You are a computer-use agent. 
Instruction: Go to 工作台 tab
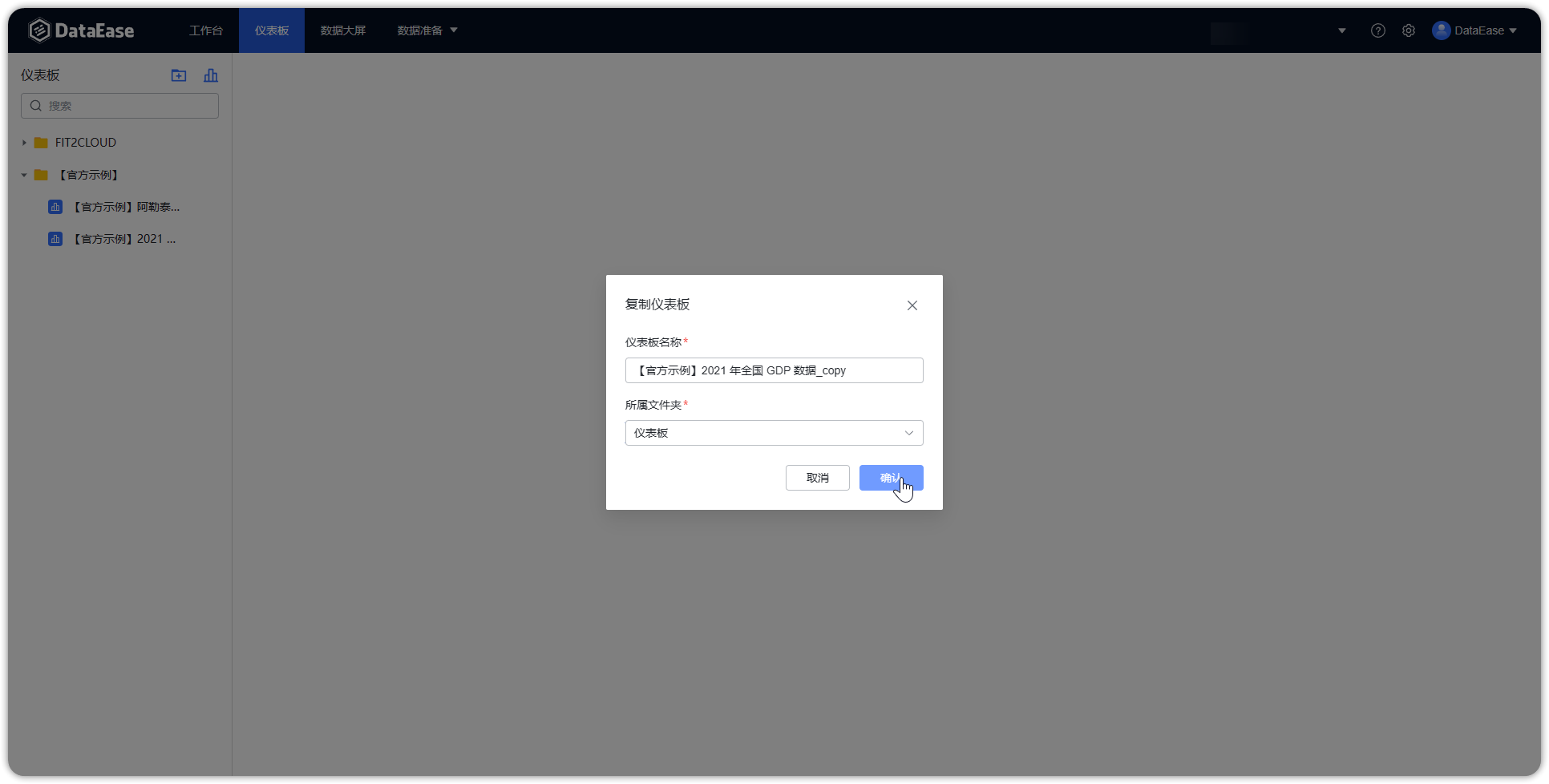tap(206, 30)
